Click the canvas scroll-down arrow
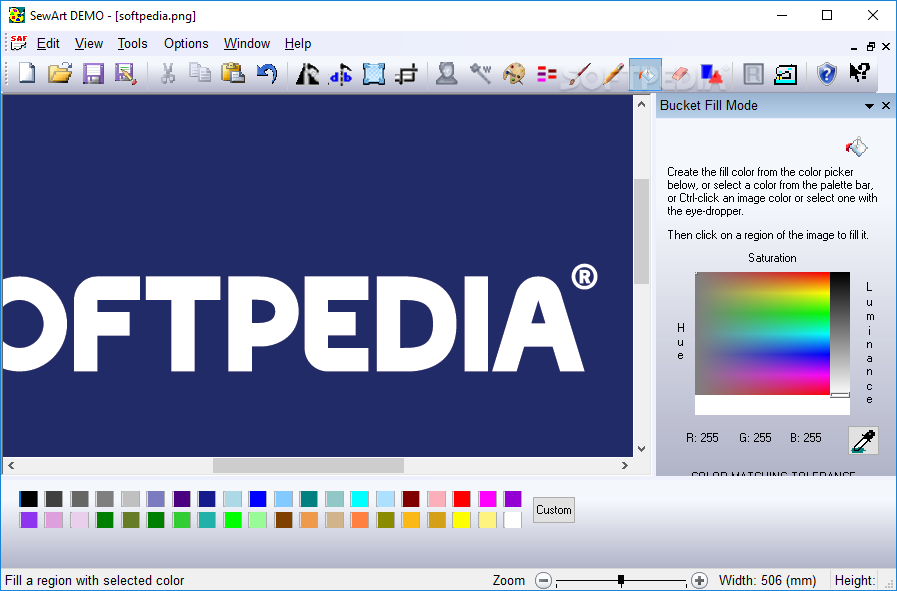 click(641, 449)
